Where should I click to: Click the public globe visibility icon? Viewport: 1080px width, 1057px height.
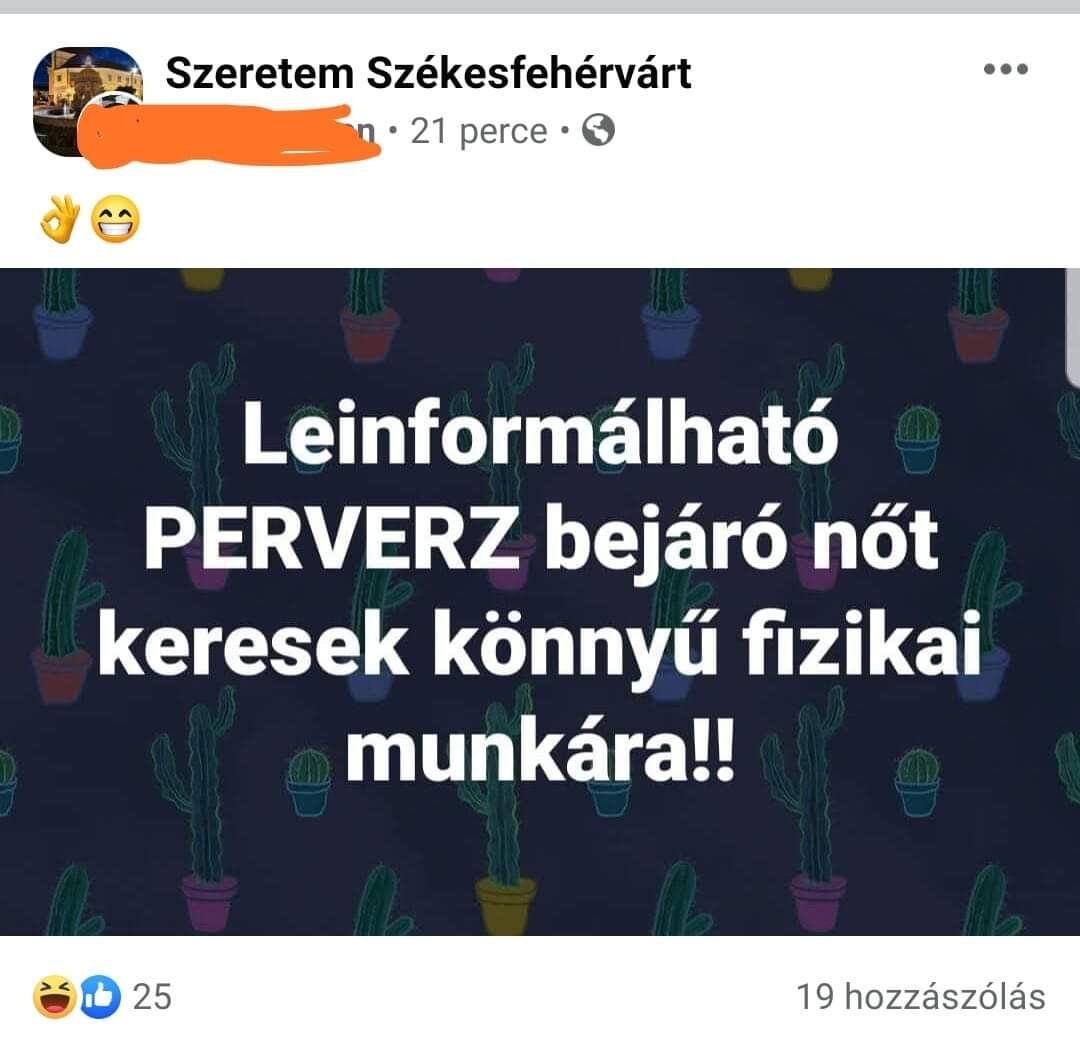pos(598,130)
